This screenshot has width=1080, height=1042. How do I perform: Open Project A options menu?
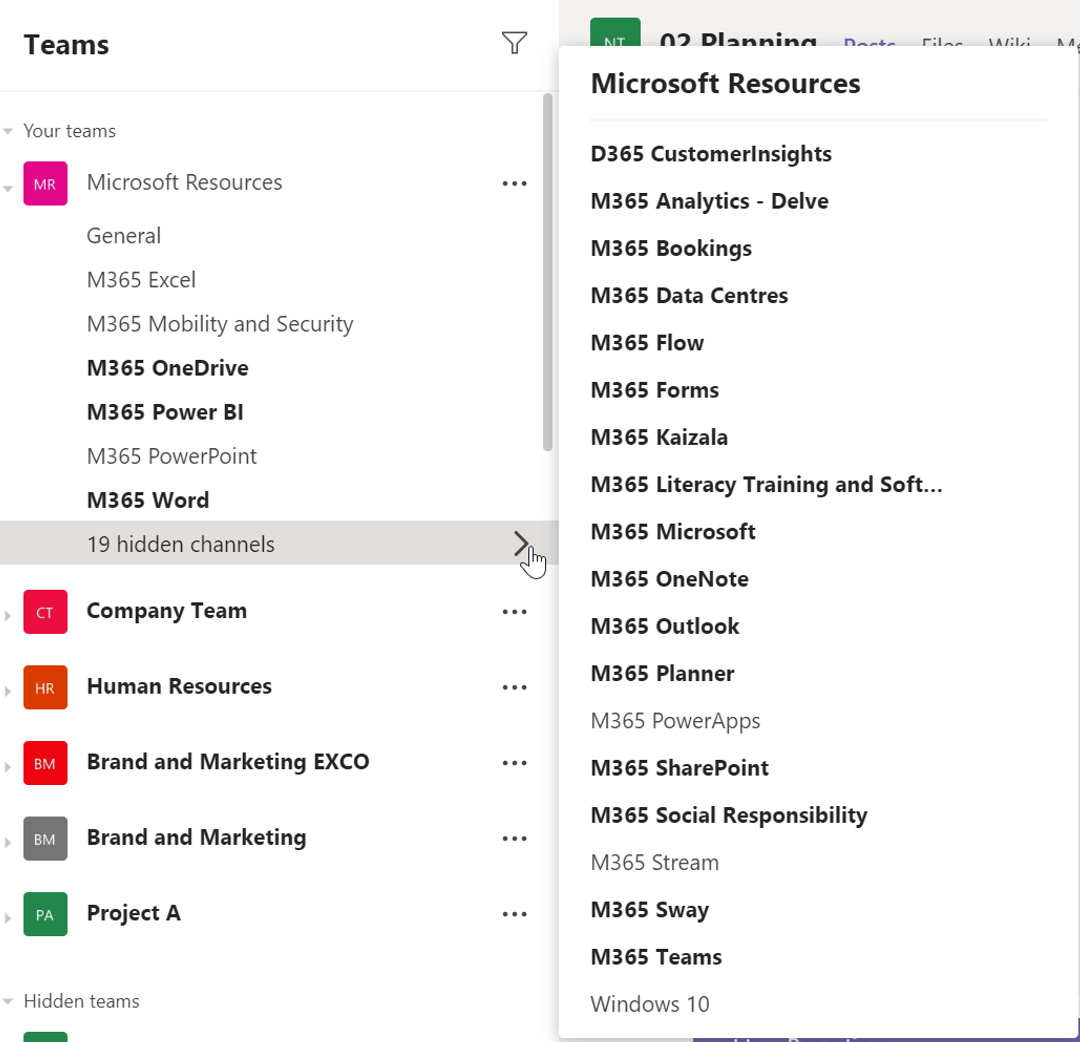click(514, 913)
